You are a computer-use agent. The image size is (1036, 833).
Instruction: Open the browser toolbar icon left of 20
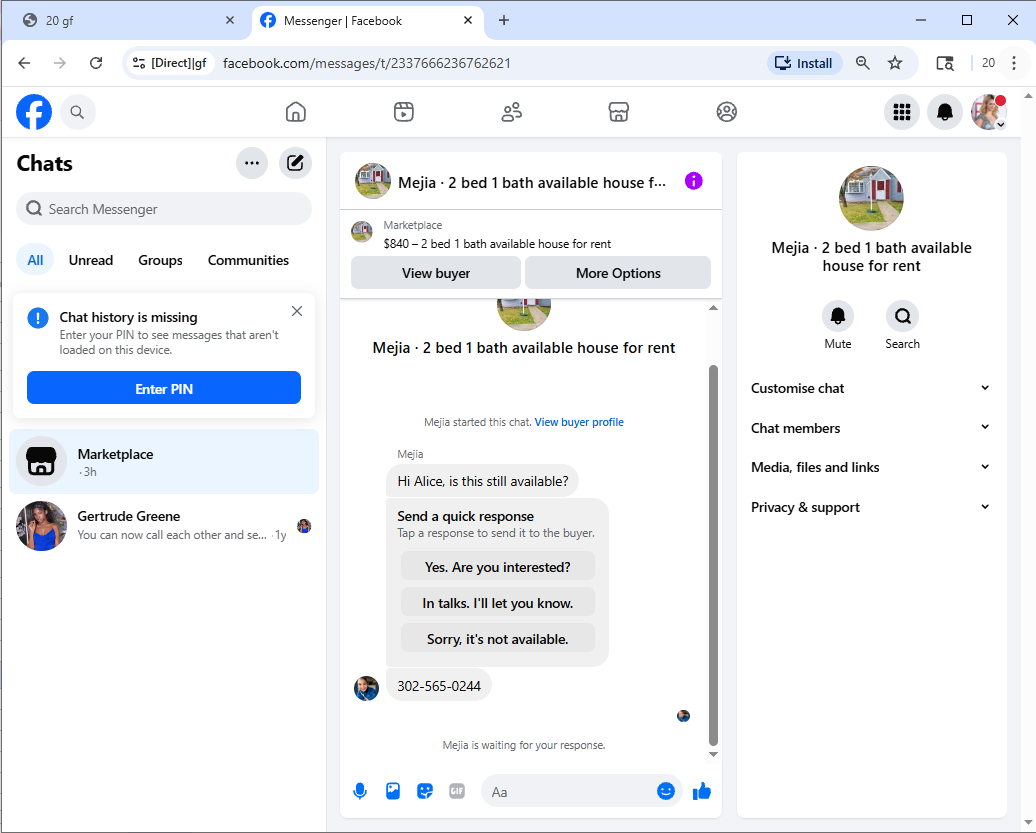click(x=945, y=63)
